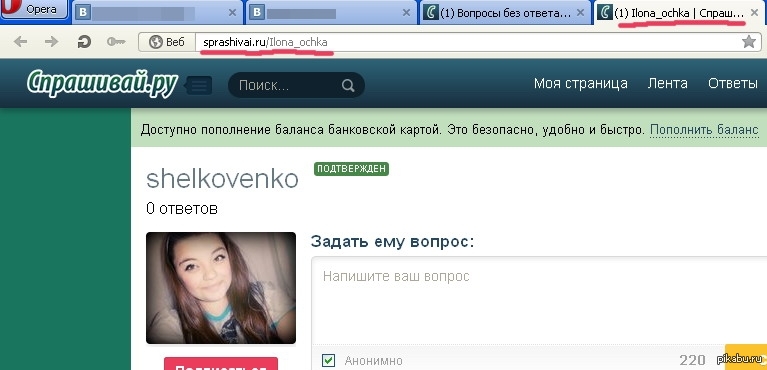Switch to the second VK tab
Viewport: 767px width, 370px height.
pos(332,13)
